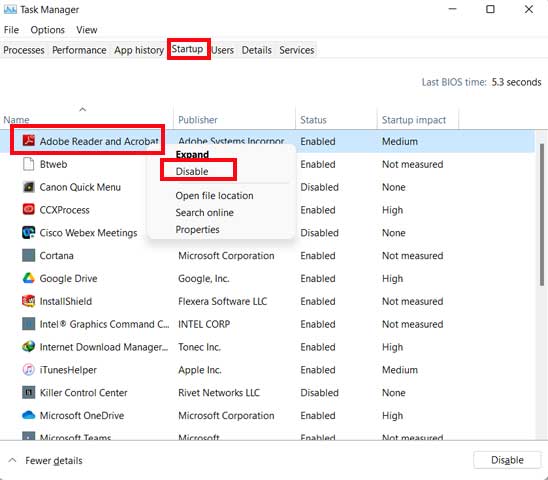Viewport: 548px width, 480px height.
Task: Choose Disable in the context menu
Action: pos(192,171)
